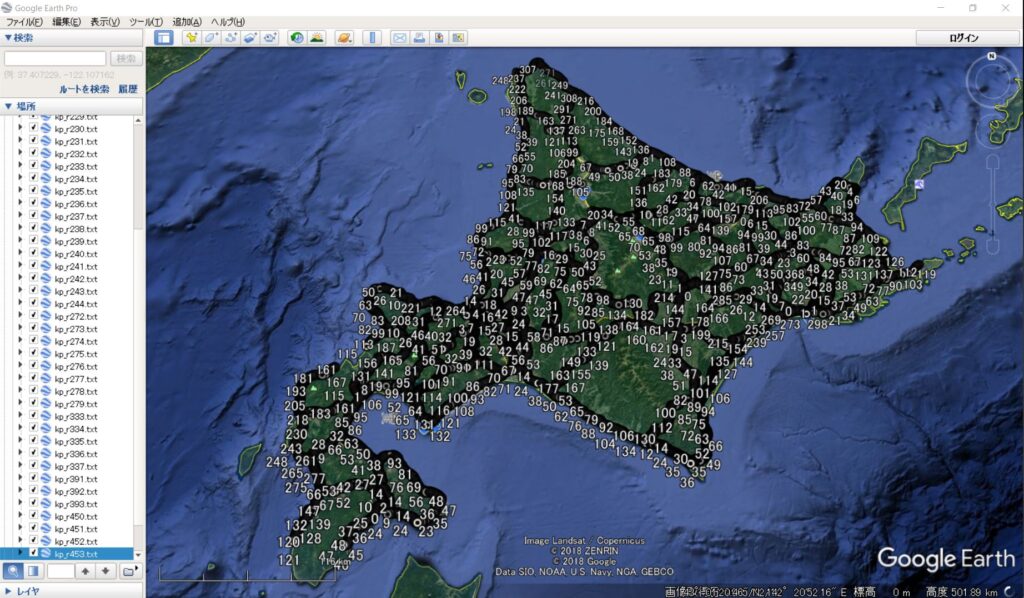This screenshot has width=1024, height=598.
Task: Switch planets with the Saturn icon
Action: [343, 38]
